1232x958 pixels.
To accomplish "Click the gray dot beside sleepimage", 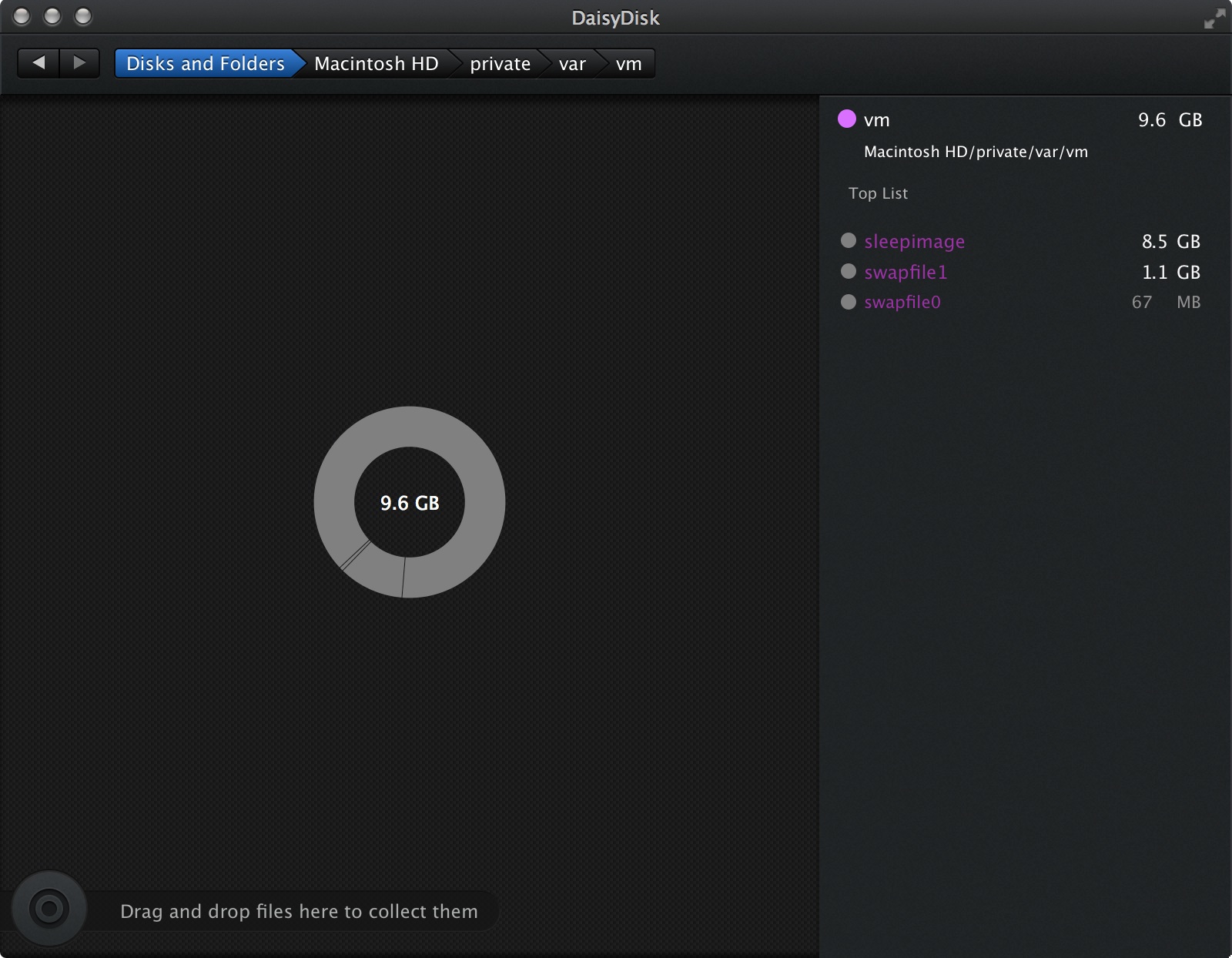I will [849, 240].
